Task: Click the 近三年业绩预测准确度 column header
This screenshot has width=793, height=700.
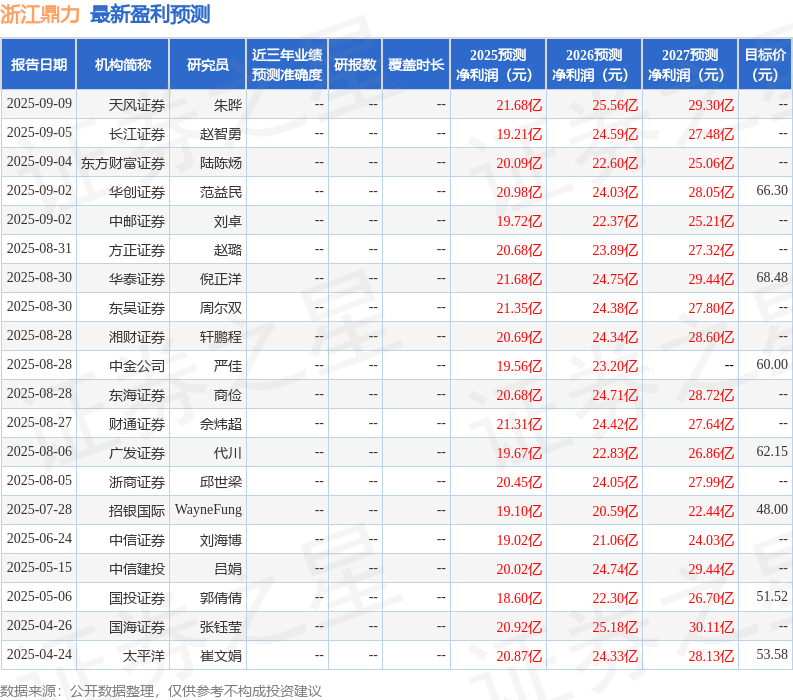Action: [287, 65]
